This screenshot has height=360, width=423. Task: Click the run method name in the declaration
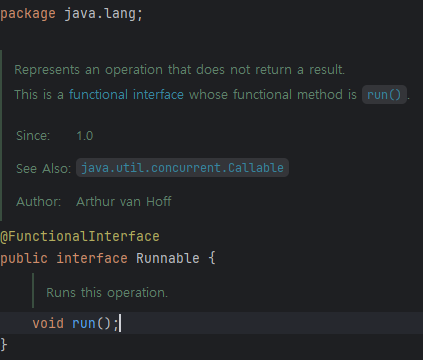tap(84, 323)
